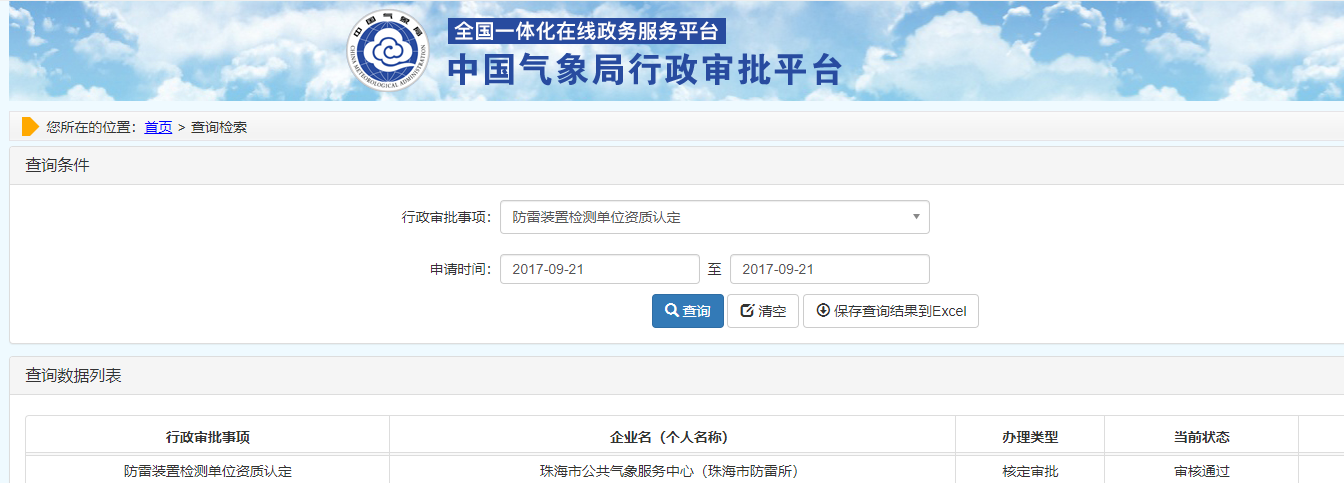Select the 审核通过 status cell

1202,470
